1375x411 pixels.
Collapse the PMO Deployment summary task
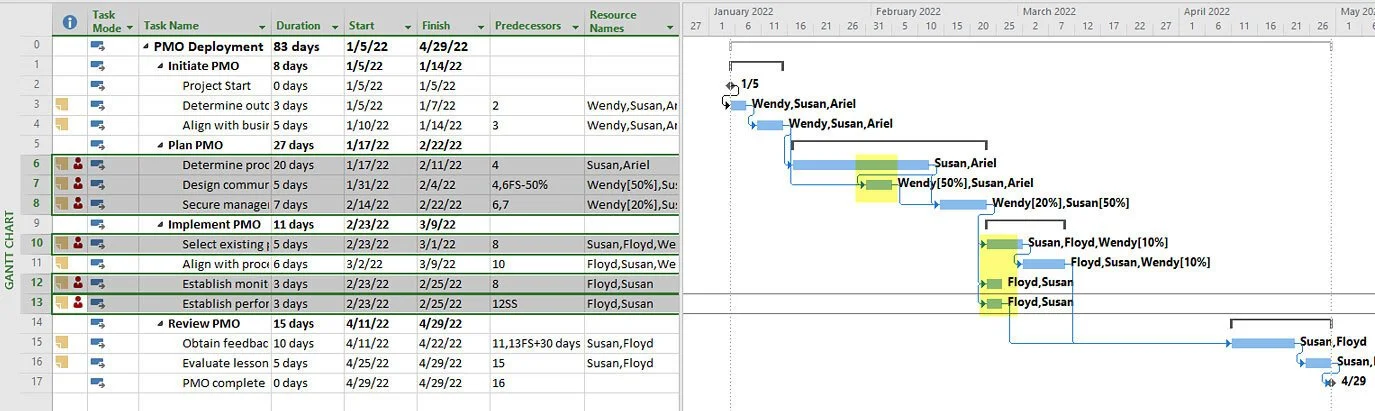[x=147, y=46]
